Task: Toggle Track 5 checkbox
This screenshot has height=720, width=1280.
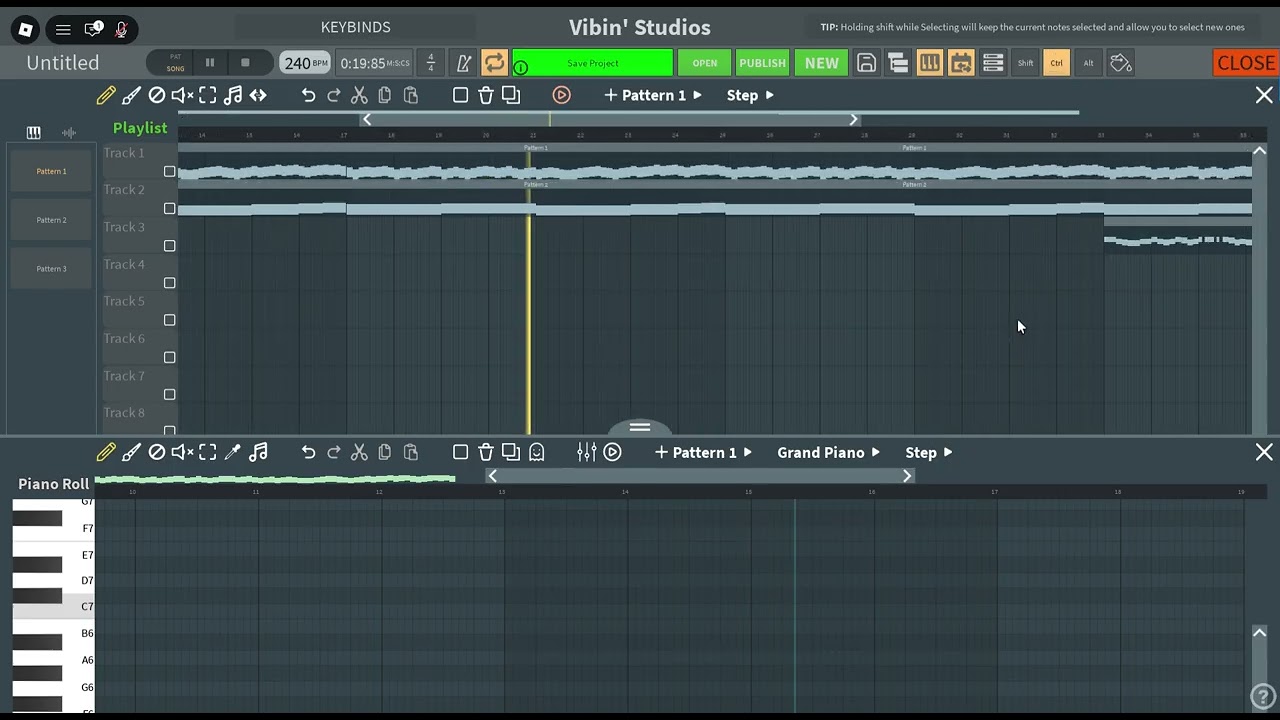Action: (x=169, y=320)
